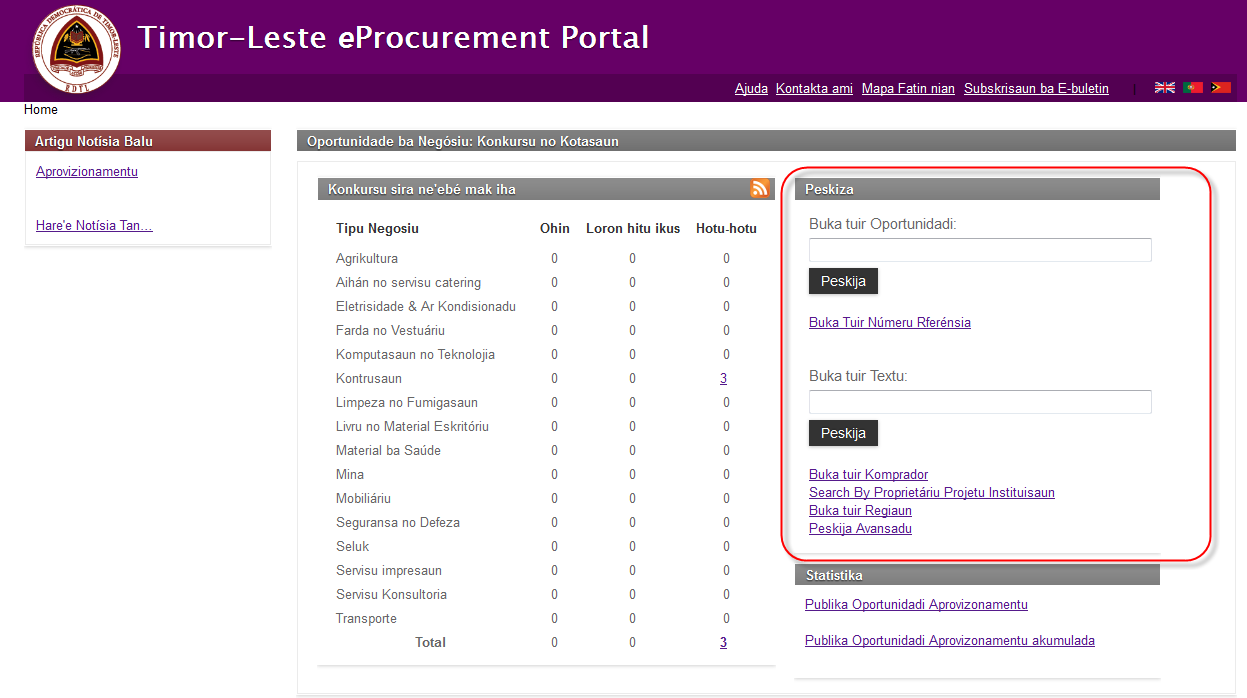
Task: Click the Buka tuir Oportunidadi text field
Action: click(980, 250)
